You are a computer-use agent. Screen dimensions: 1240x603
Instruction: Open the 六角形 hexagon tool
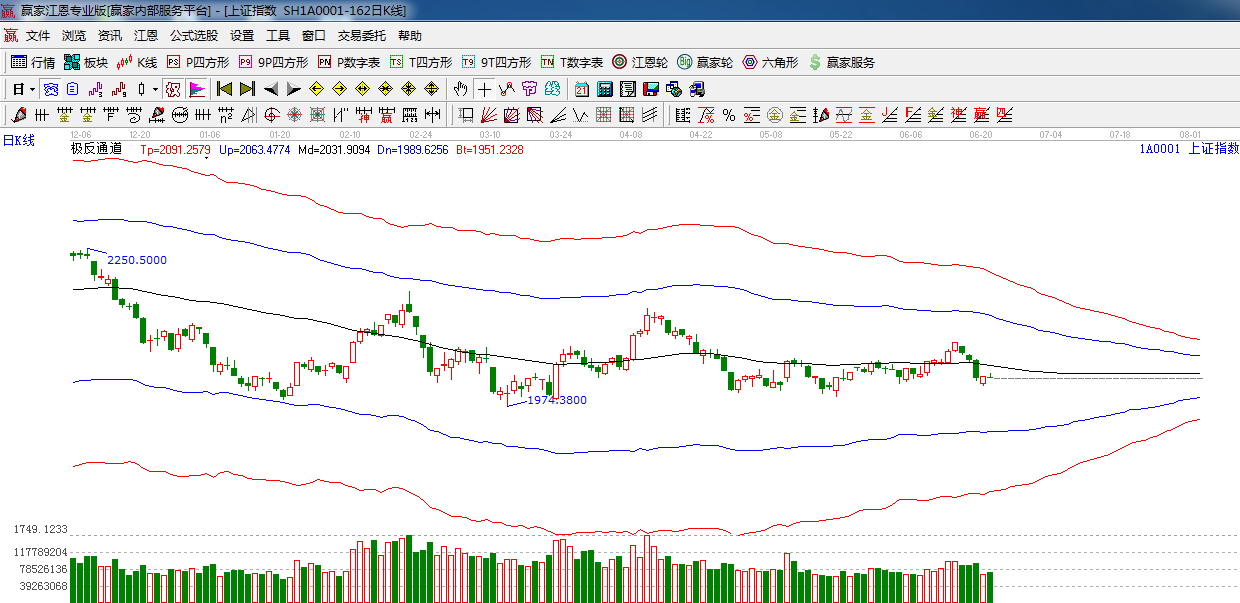coord(769,62)
